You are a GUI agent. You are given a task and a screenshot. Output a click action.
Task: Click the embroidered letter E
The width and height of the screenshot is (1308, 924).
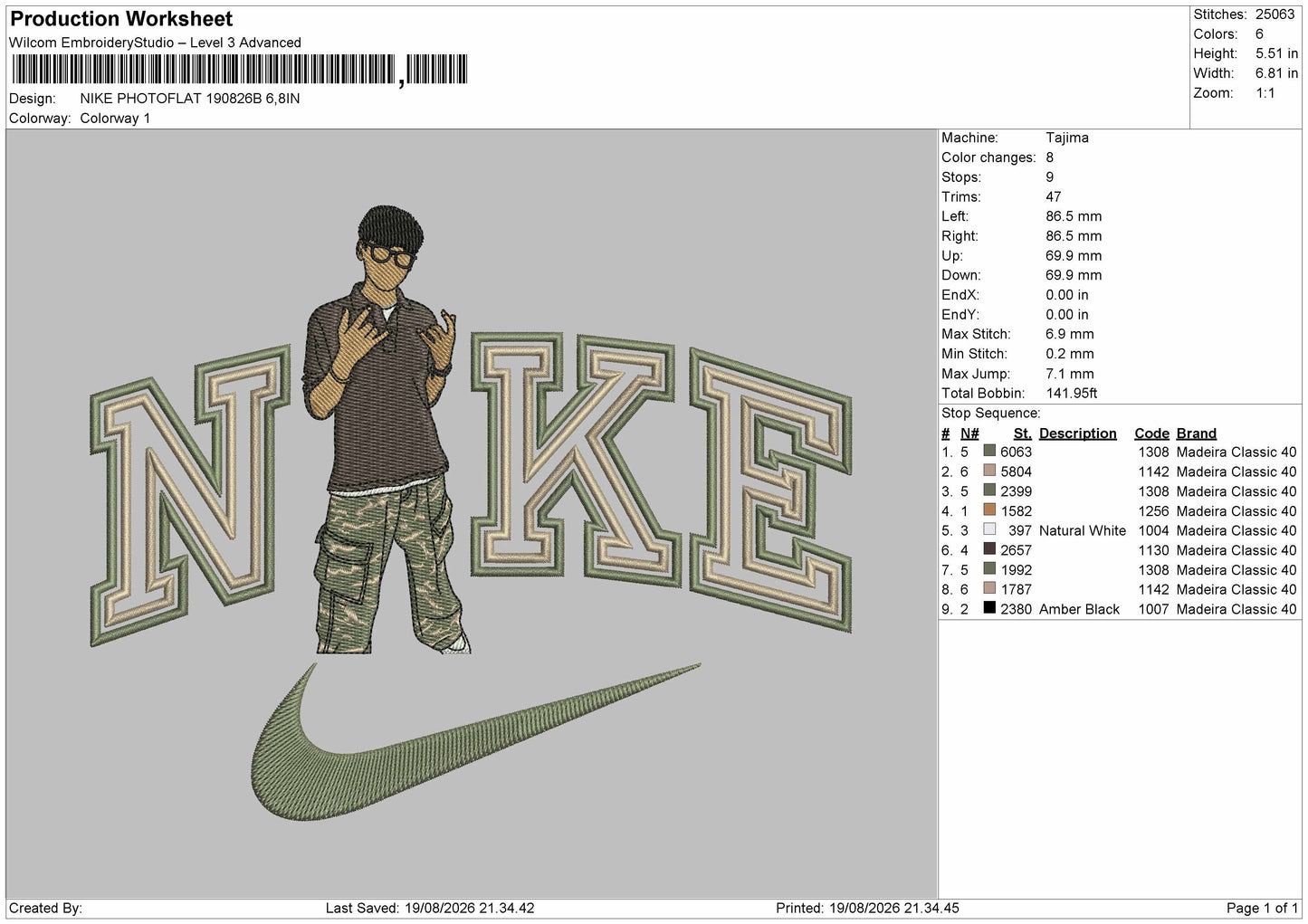point(770,490)
